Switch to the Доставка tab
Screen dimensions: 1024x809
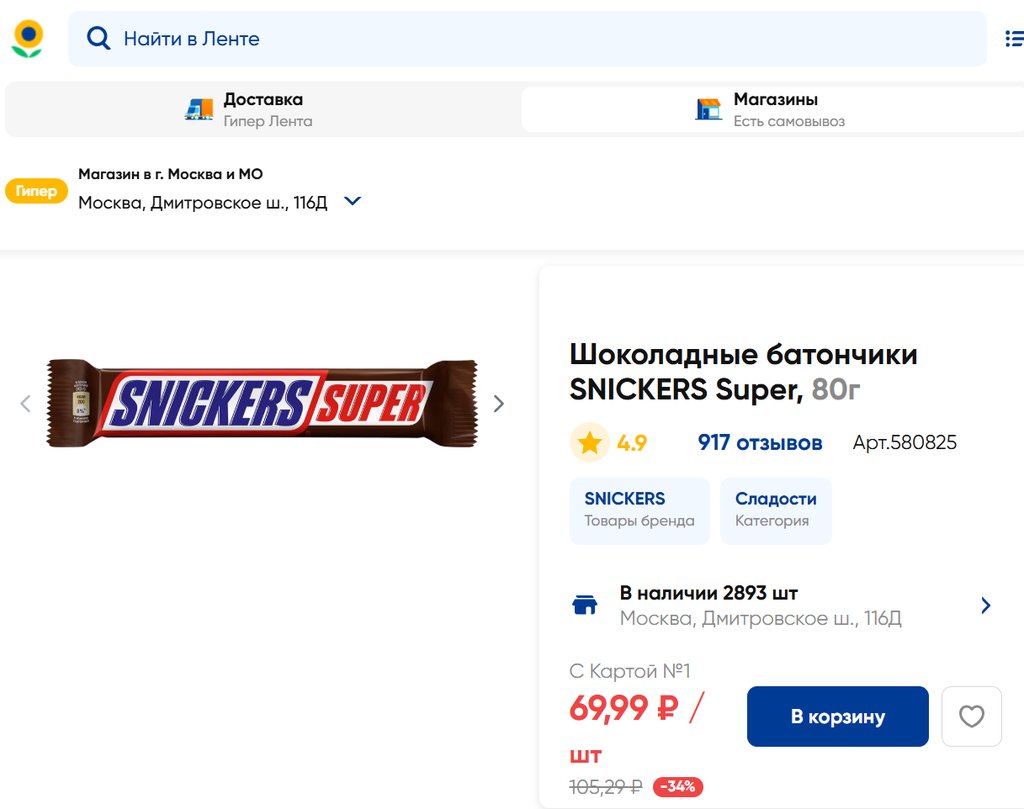(262, 109)
